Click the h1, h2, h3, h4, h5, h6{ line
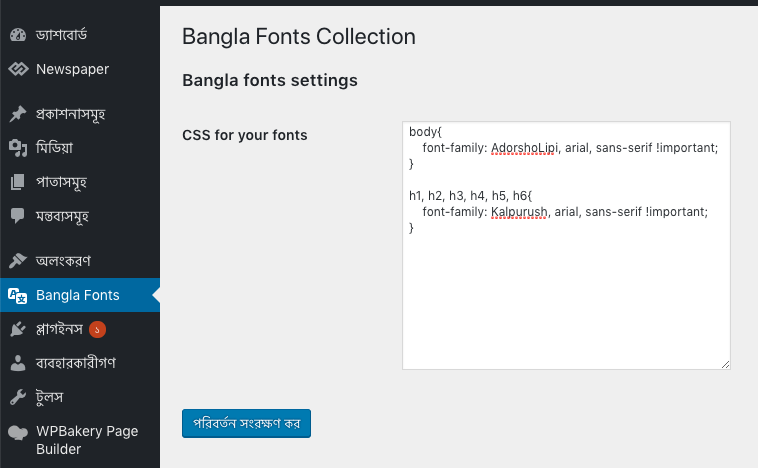The width and height of the screenshot is (758, 468). (x=470, y=196)
